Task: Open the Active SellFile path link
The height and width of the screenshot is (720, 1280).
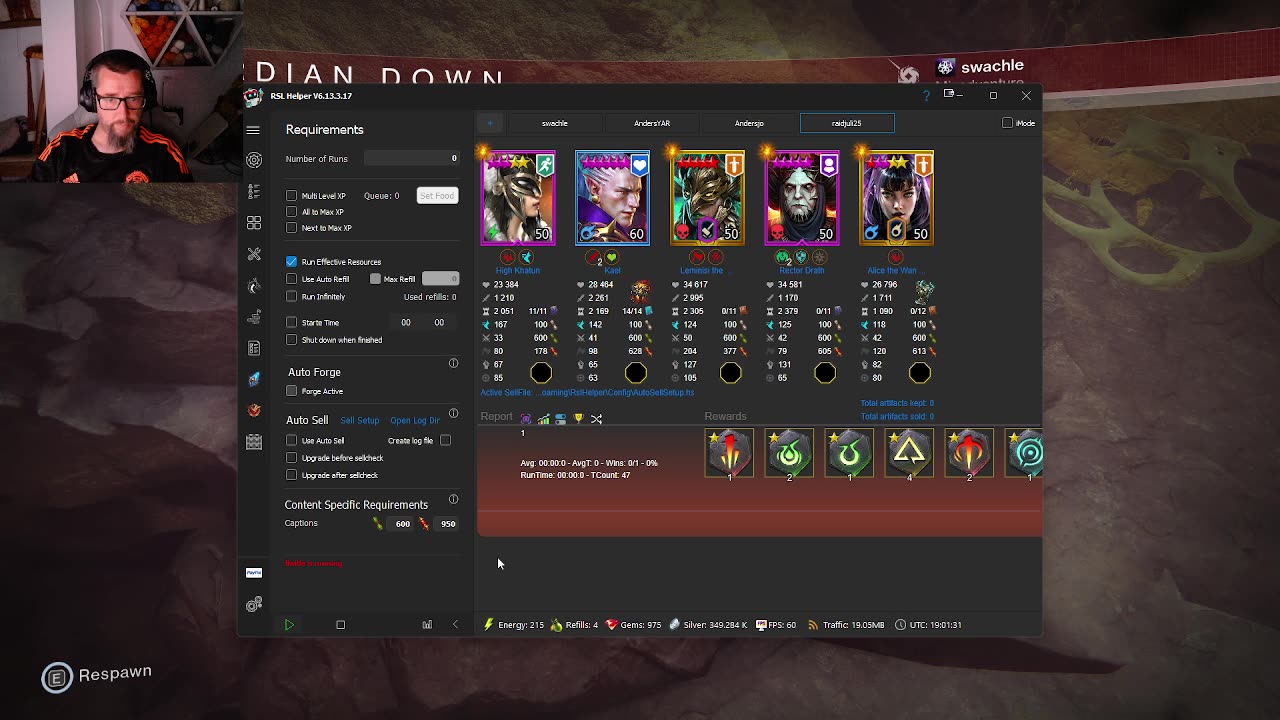Action: (x=587, y=393)
